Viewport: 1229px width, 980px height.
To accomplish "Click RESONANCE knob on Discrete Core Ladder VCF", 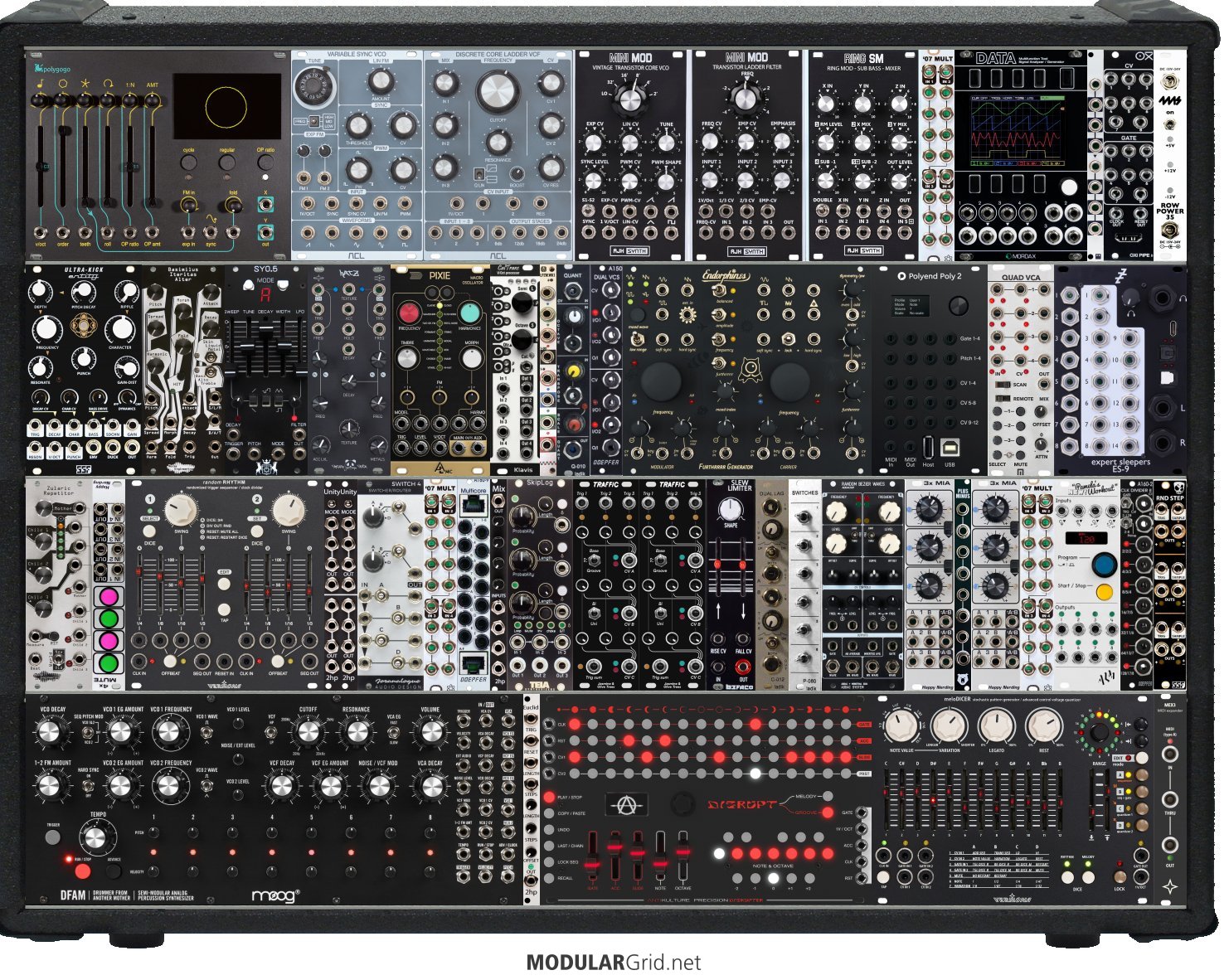I will pos(498,141).
